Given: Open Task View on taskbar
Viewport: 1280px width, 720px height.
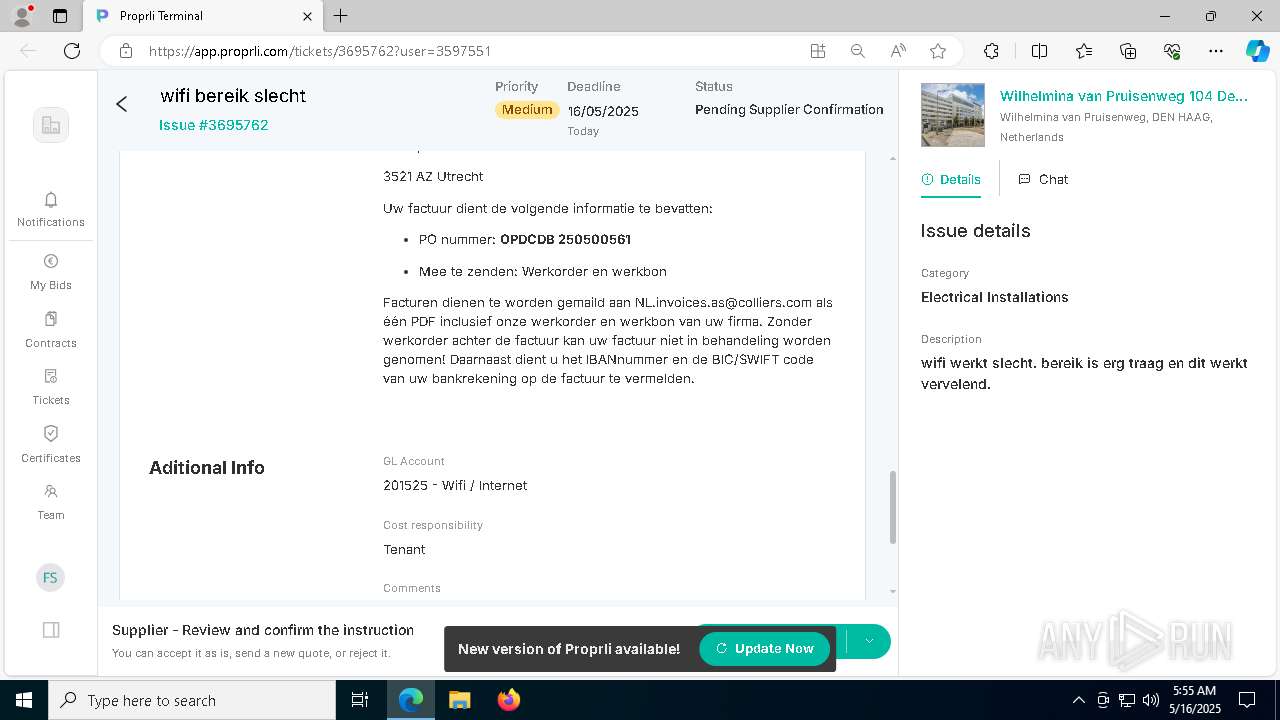Looking at the screenshot, I should point(360,700).
